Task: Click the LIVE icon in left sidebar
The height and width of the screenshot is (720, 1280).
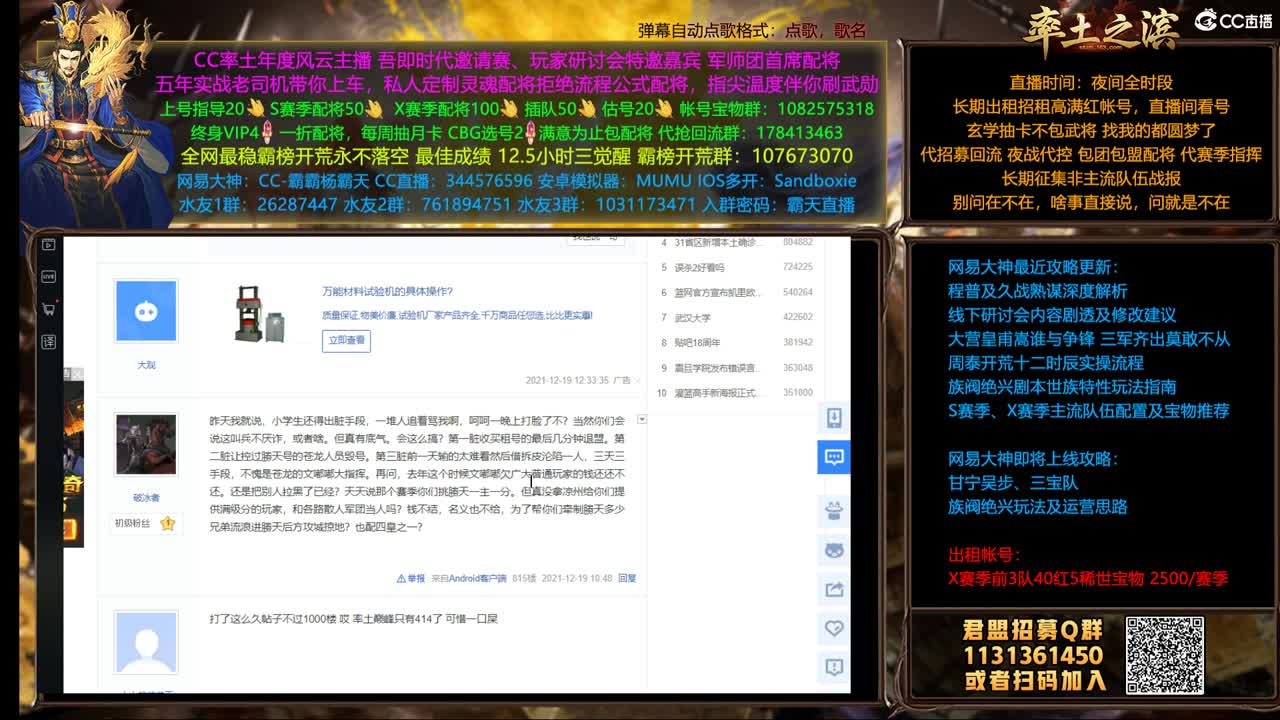Action: pos(48,276)
